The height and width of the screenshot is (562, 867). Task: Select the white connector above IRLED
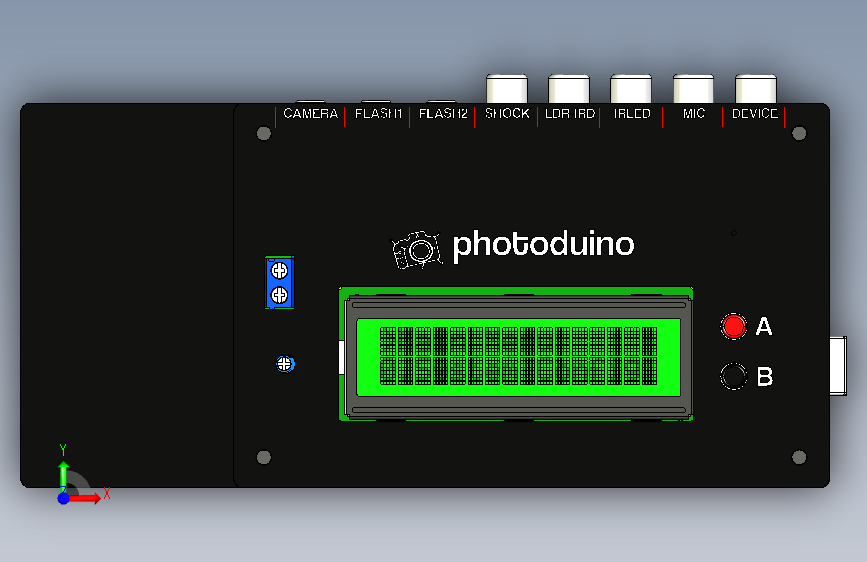631,89
